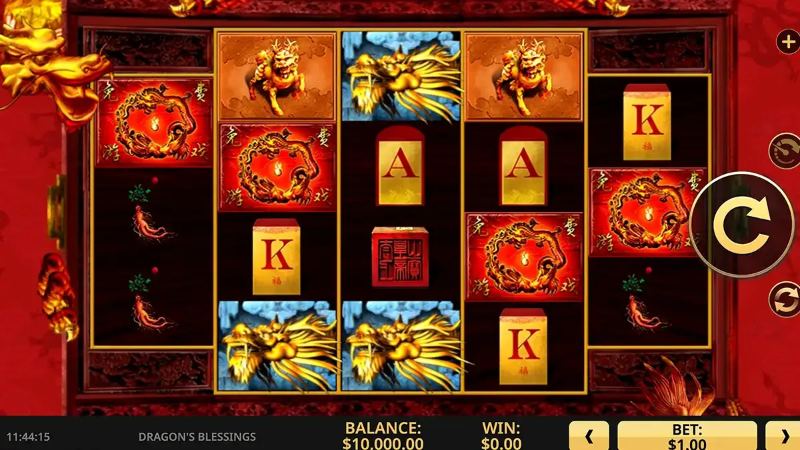This screenshot has height=450, width=800.
Task: Click the BALANCE $10,000.00 display
Action: pos(383,435)
